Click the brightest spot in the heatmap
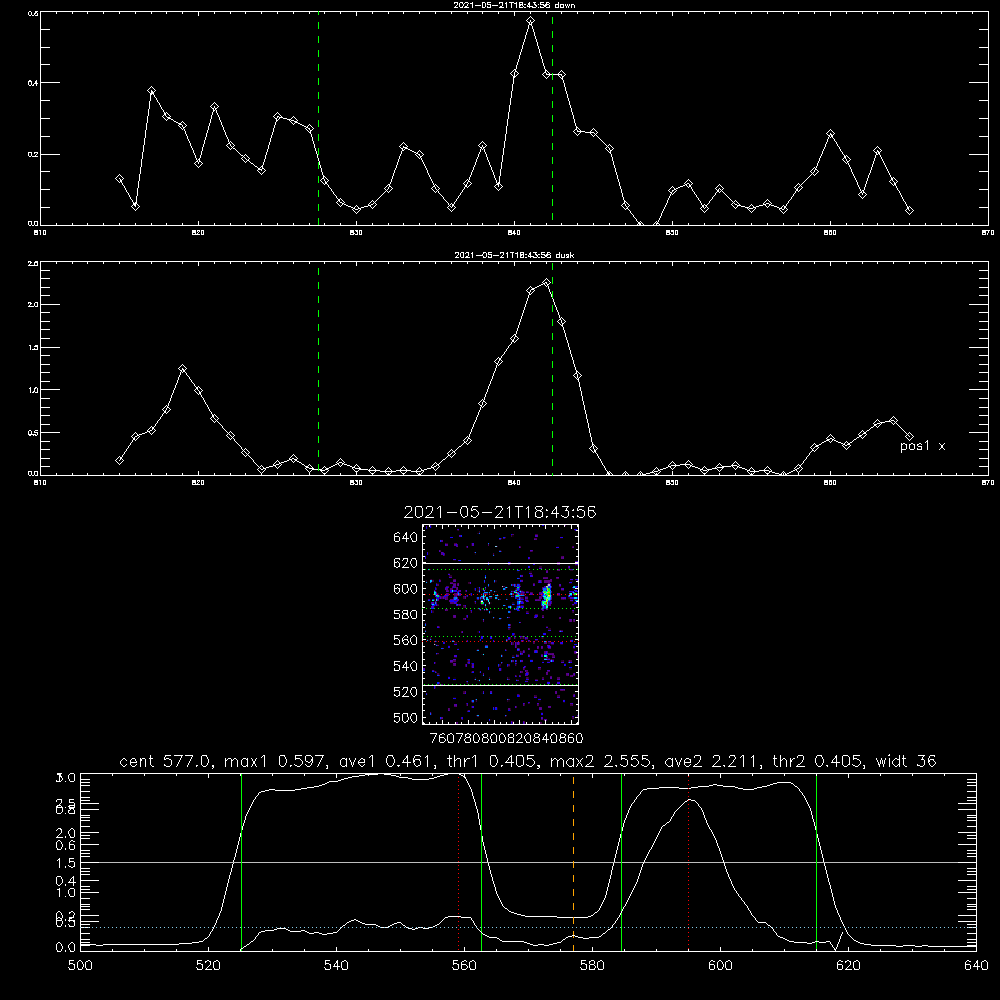 pyautogui.click(x=546, y=596)
